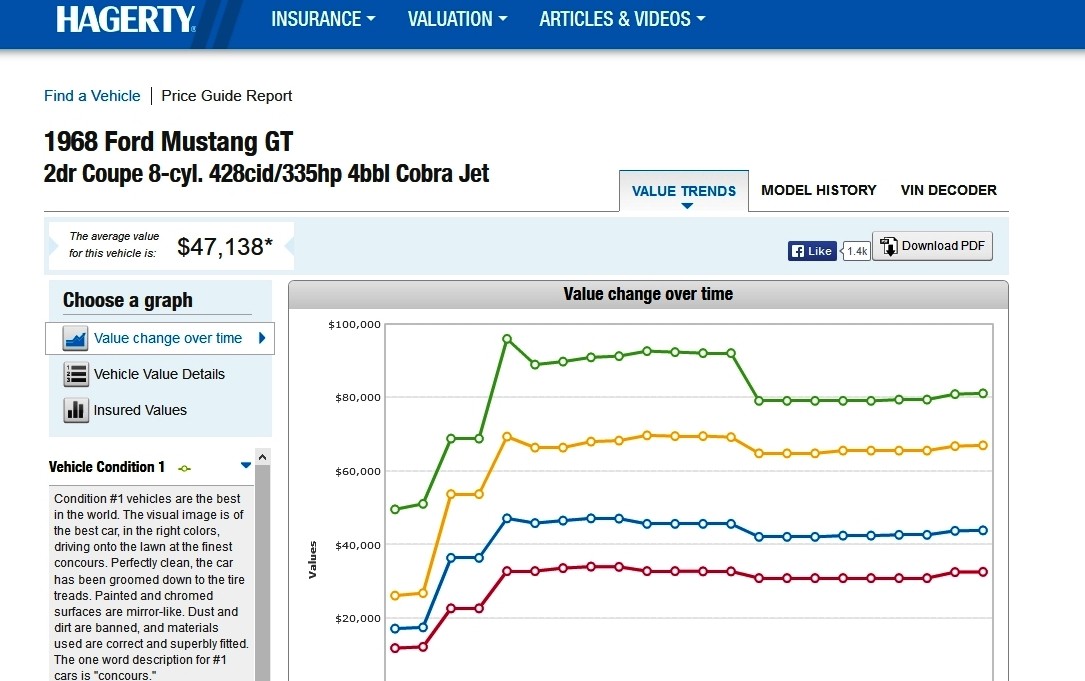1085x681 pixels.
Task: Click the Hagerty logo
Action: [125, 19]
